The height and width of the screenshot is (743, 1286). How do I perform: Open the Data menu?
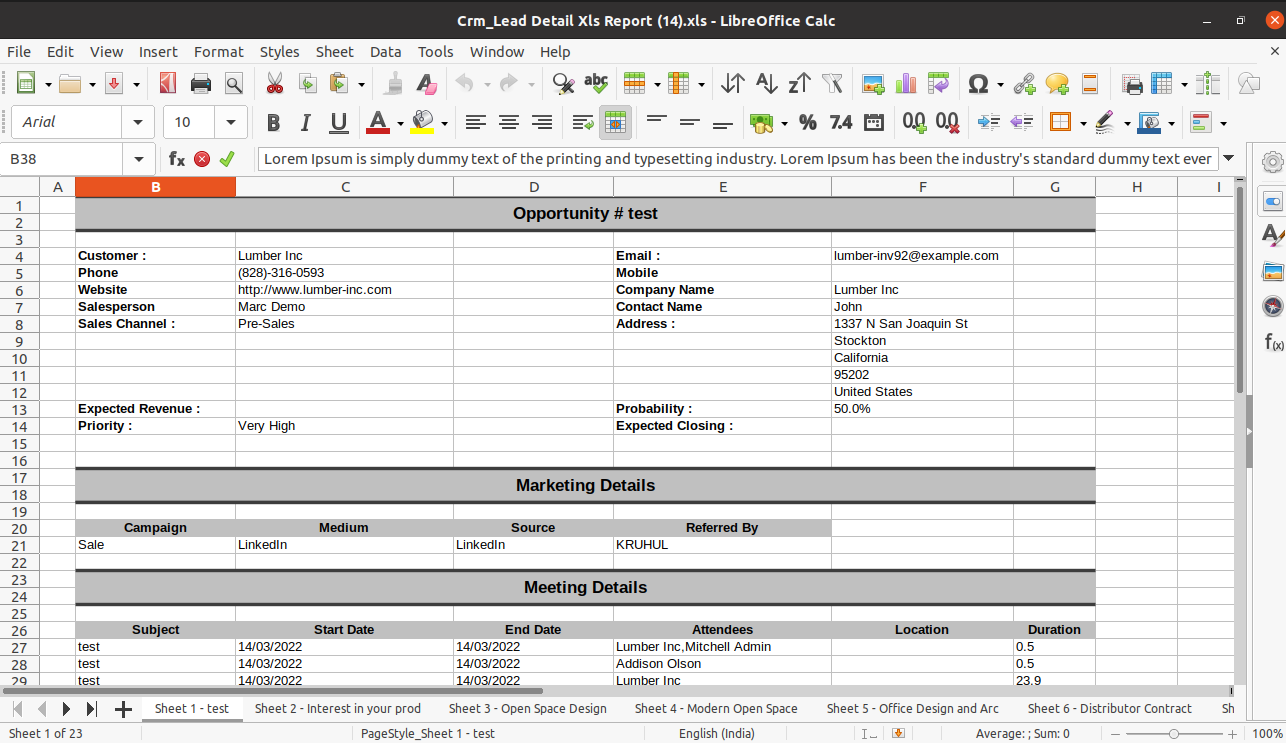[385, 52]
